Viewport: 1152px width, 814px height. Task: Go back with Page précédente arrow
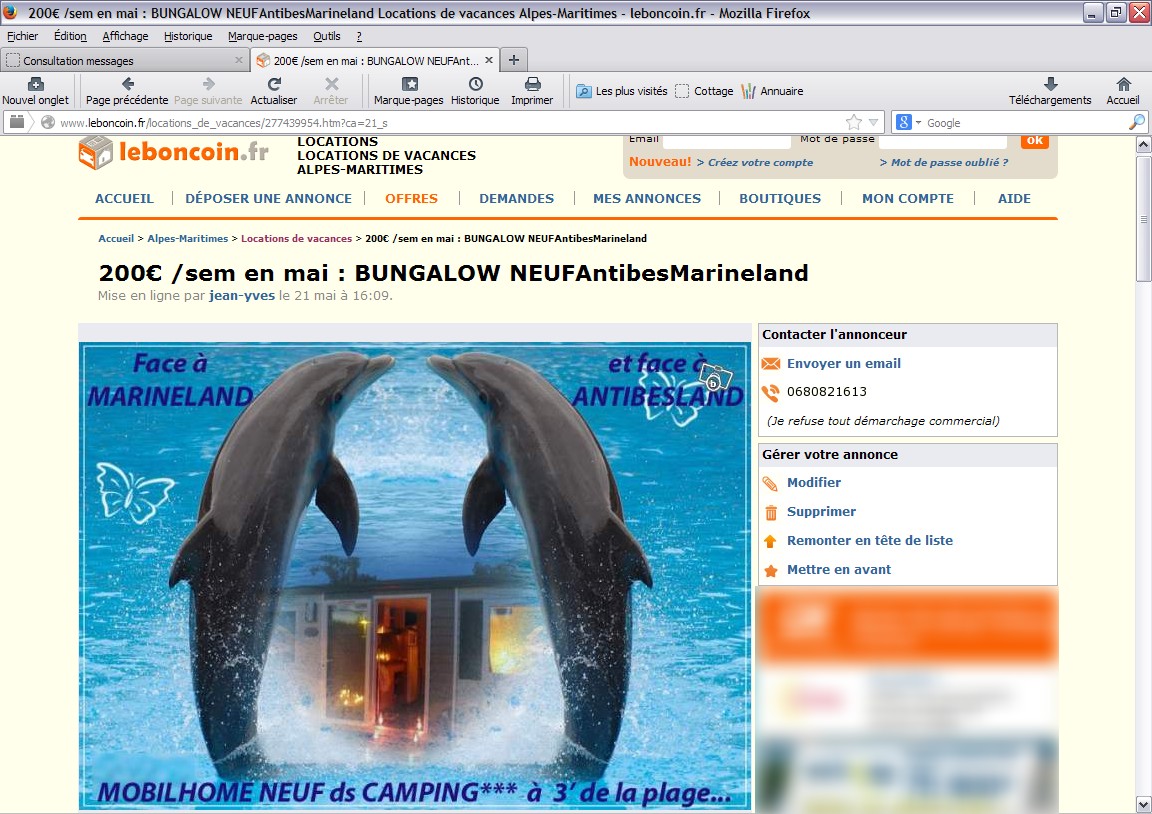pos(127,84)
